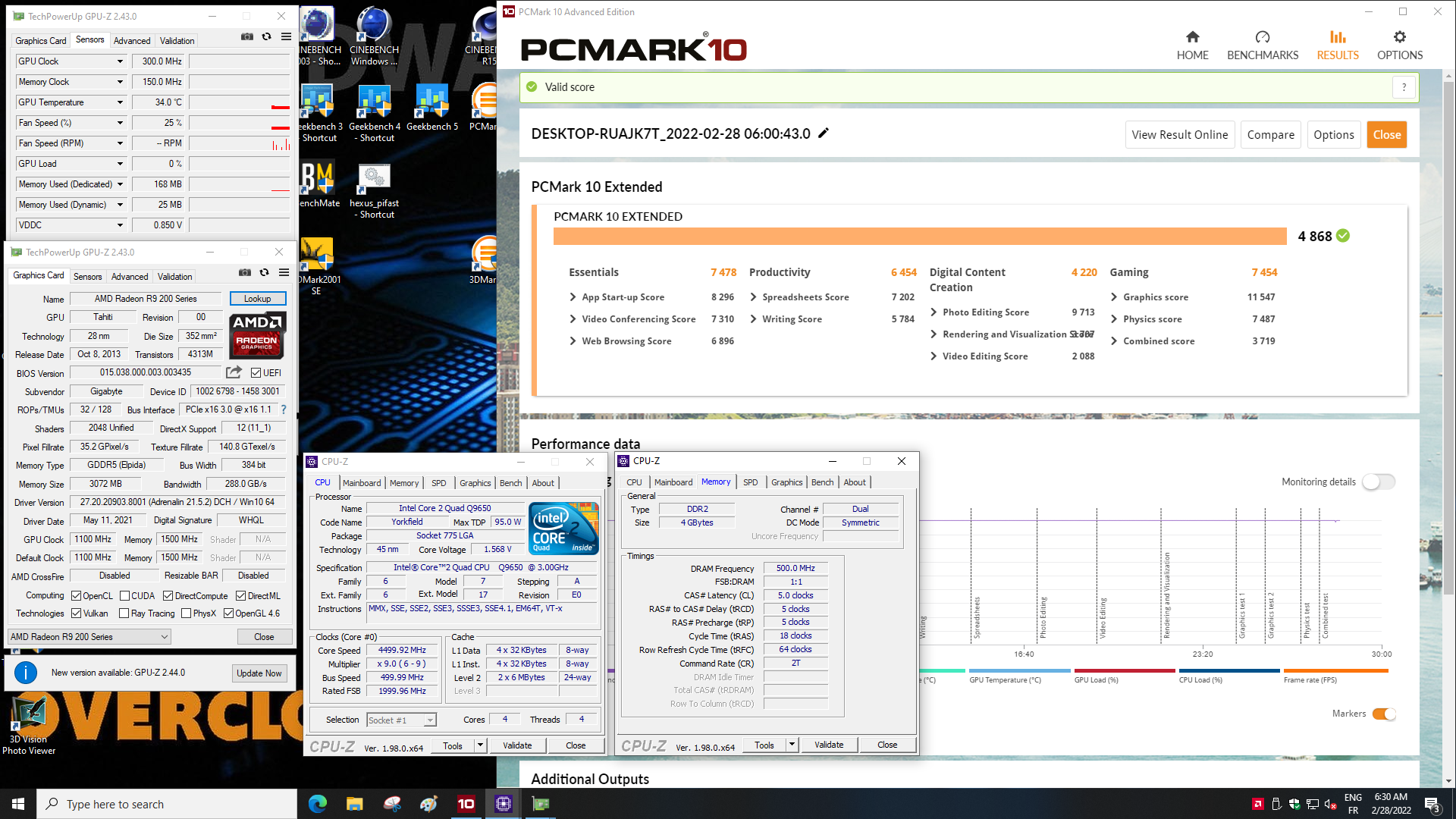Click CPU-Z taskbar icon
The width and height of the screenshot is (1456, 819).
[x=504, y=804]
